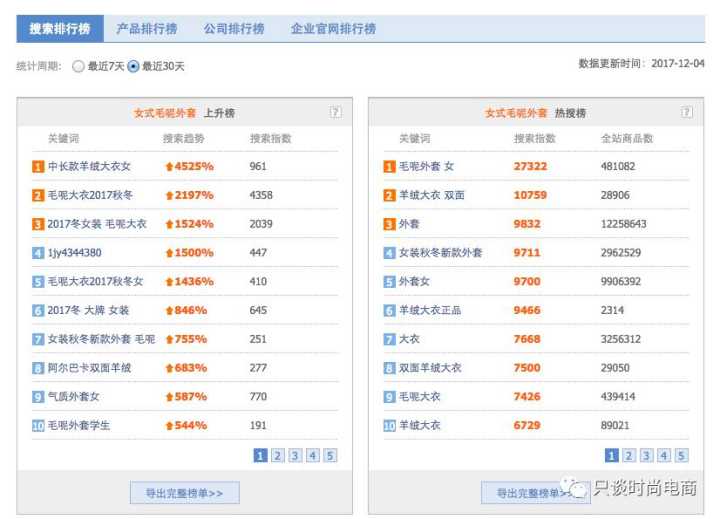Switch to 公司排行榜 tab
The image size is (720, 519).
[233, 29]
